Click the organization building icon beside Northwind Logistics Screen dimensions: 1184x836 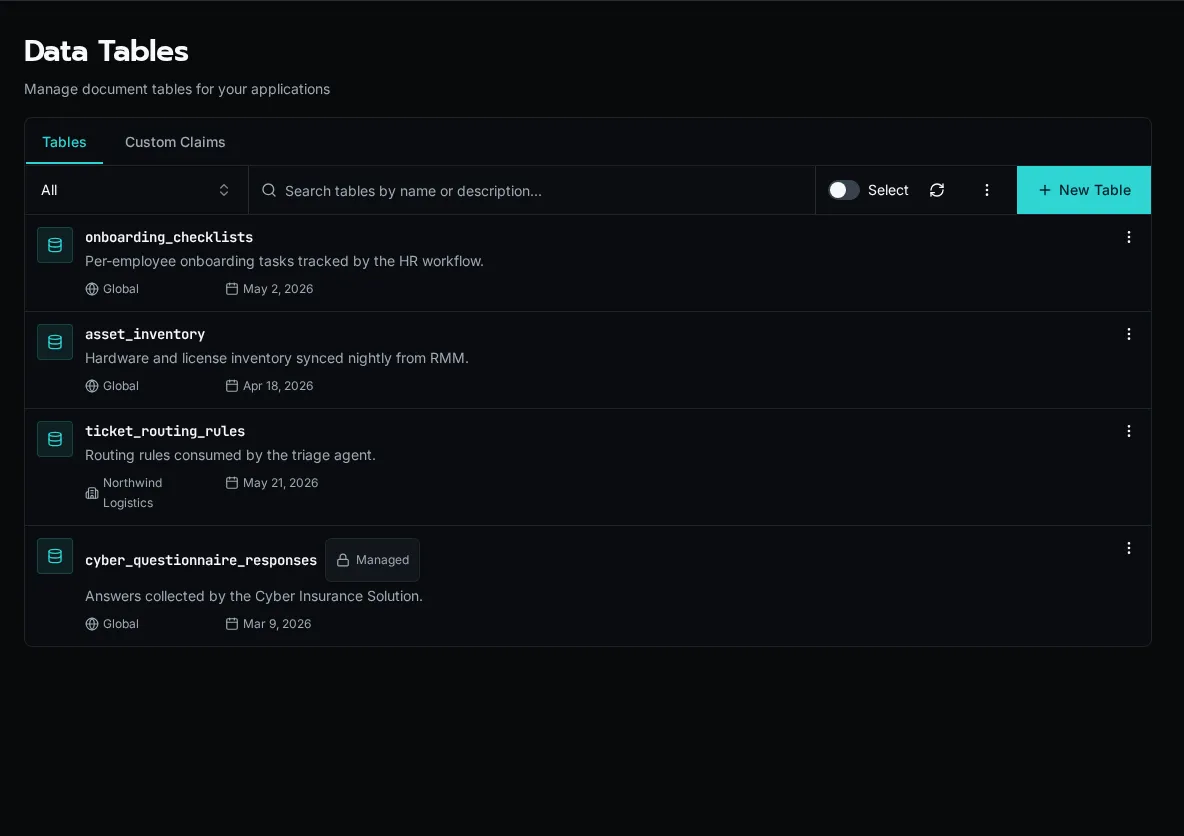click(92, 493)
